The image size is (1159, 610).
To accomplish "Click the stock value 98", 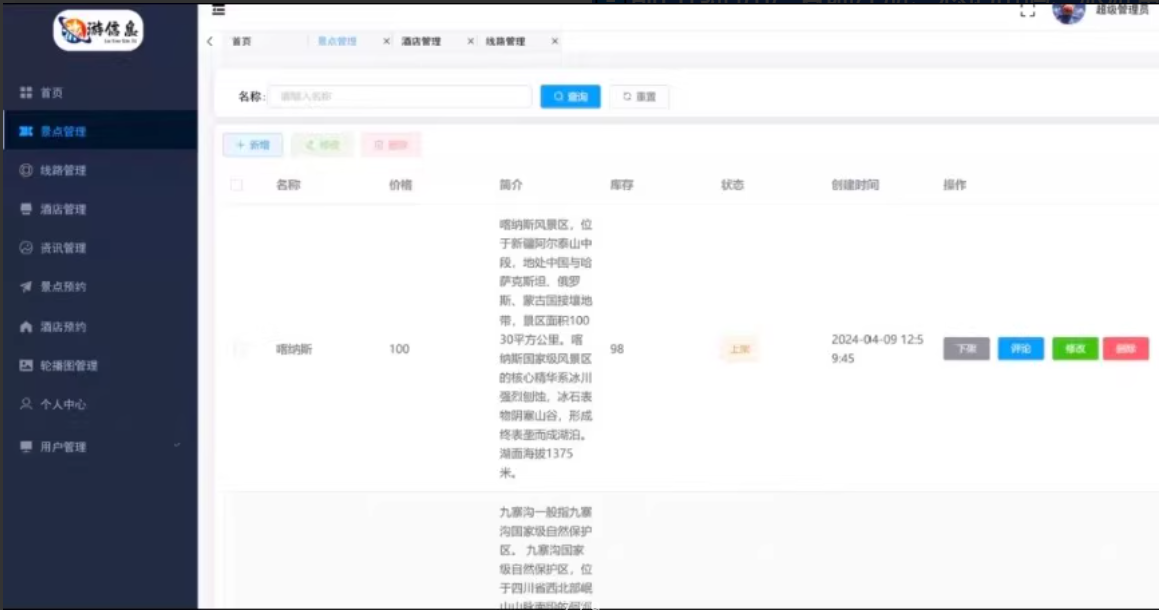I will click(x=617, y=349).
